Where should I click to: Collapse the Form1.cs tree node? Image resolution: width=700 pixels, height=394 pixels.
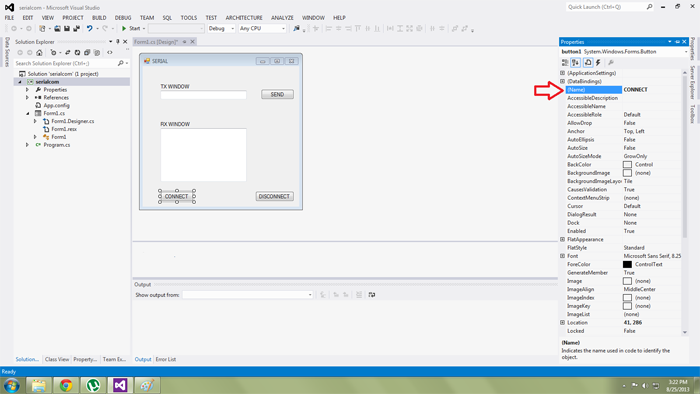[x=27, y=113]
